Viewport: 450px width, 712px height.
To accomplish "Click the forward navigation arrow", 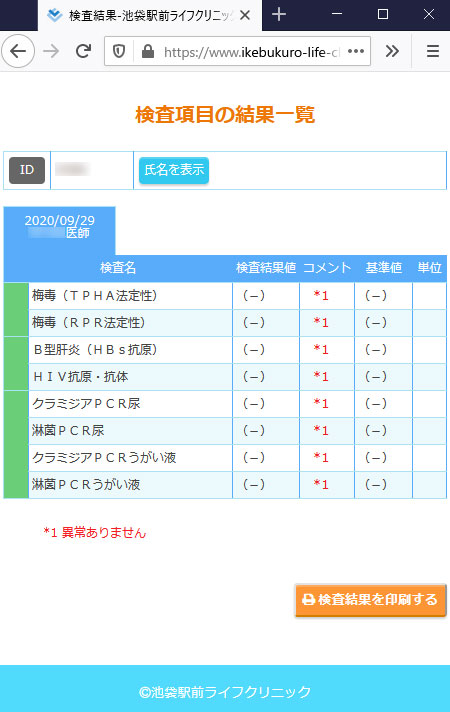I will (x=51, y=51).
